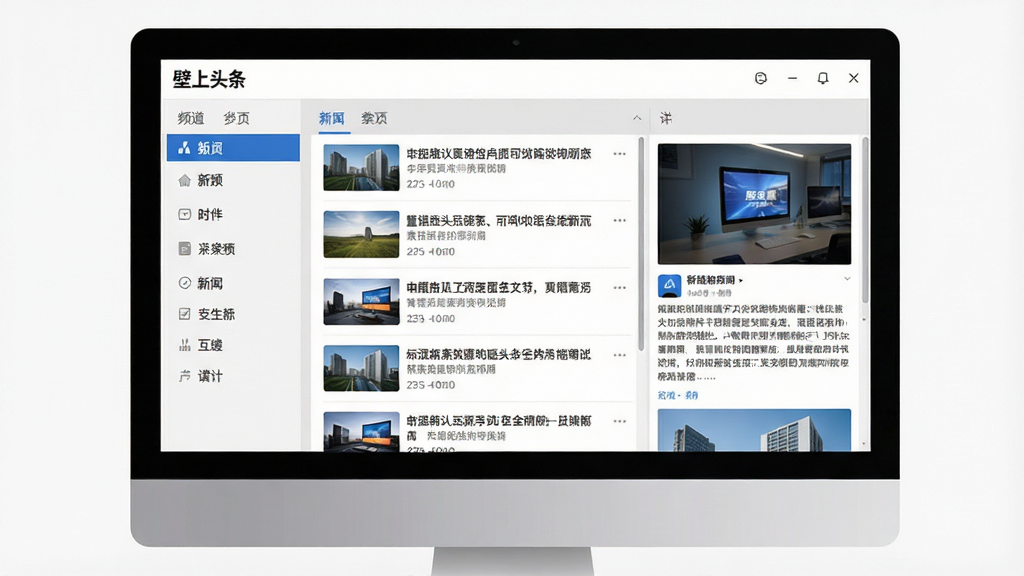This screenshot has width=1024, height=576.
Task: View the office monitor image in detail panel
Action: tap(754, 204)
